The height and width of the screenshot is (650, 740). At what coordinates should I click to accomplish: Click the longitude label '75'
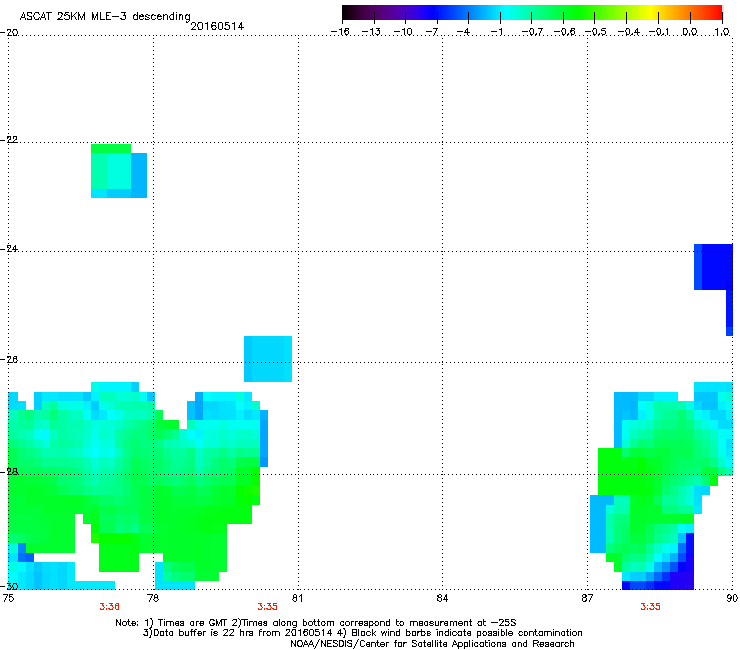coord(8,598)
